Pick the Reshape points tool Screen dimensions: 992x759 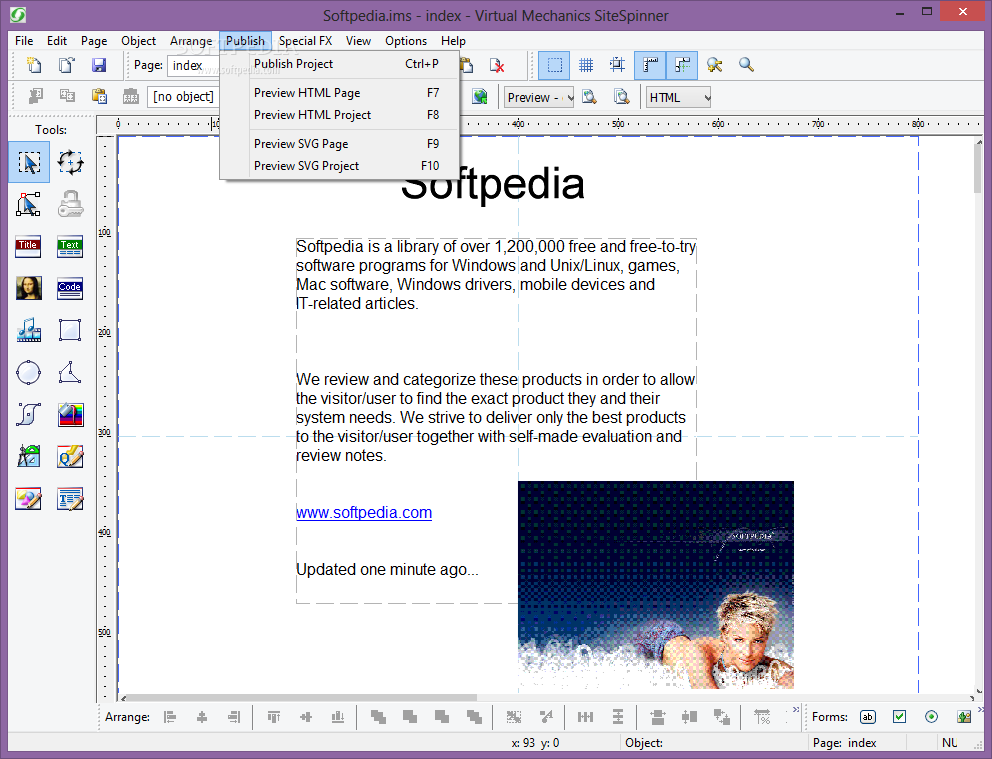29,204
